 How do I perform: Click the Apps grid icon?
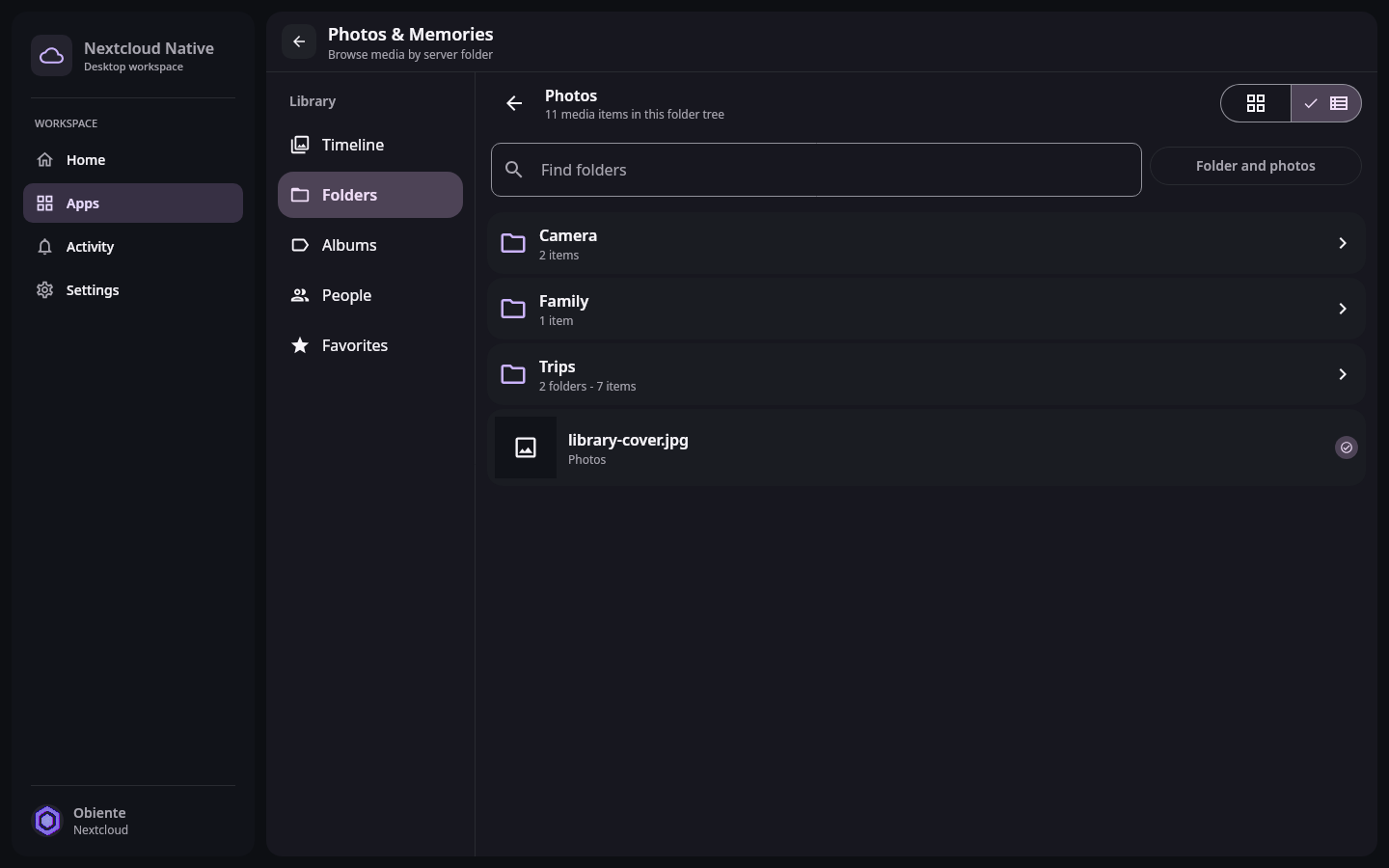(44, 203)
